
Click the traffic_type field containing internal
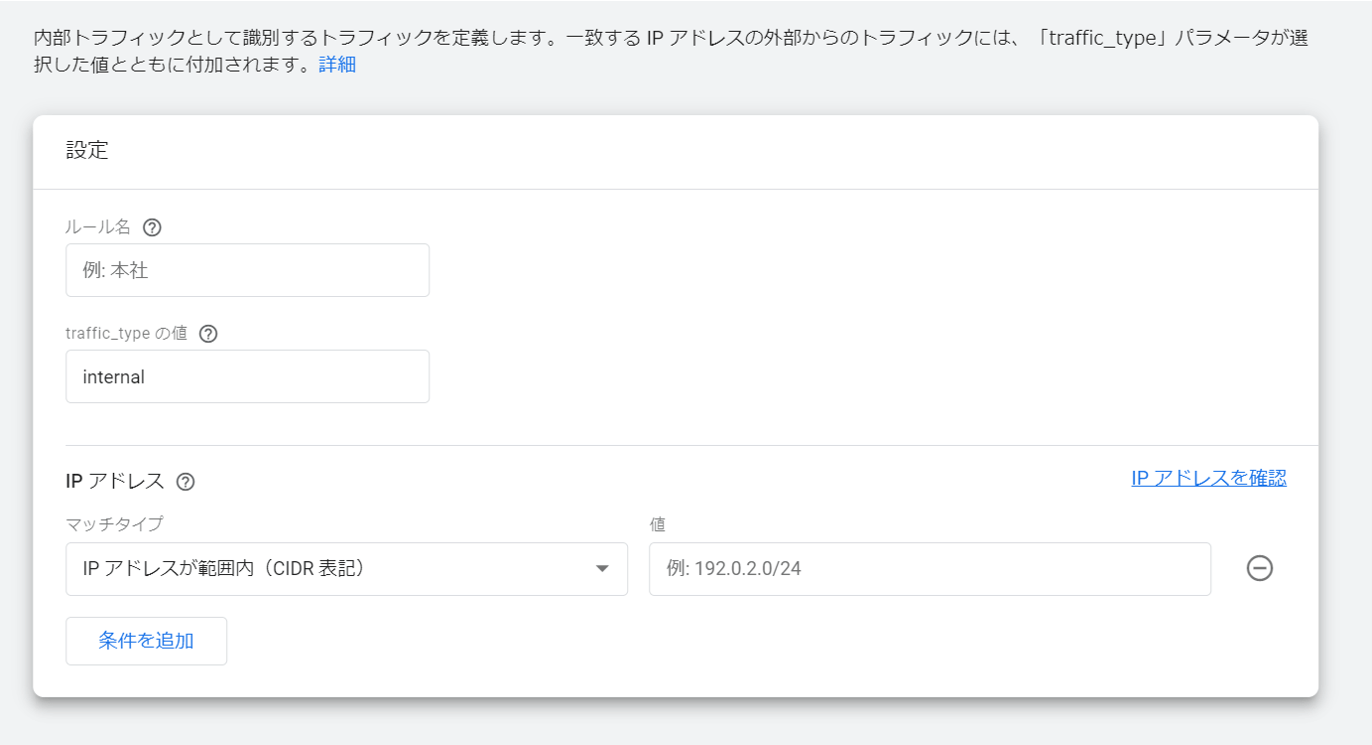(247, 377)
